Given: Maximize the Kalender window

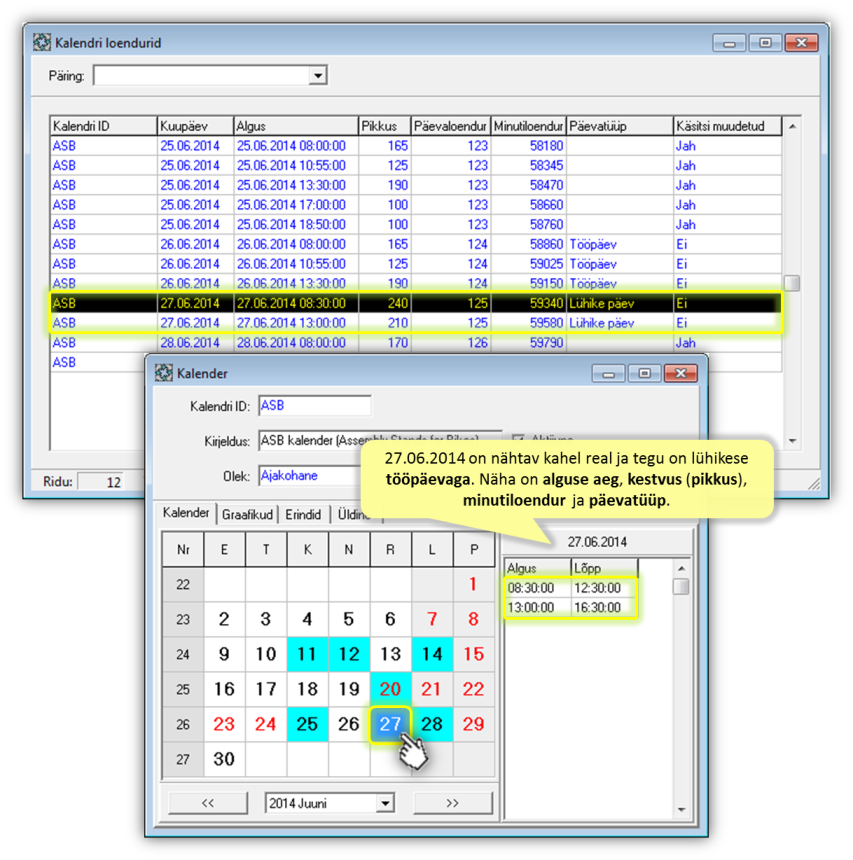Looking at the screenshot, I should [645, 374].
